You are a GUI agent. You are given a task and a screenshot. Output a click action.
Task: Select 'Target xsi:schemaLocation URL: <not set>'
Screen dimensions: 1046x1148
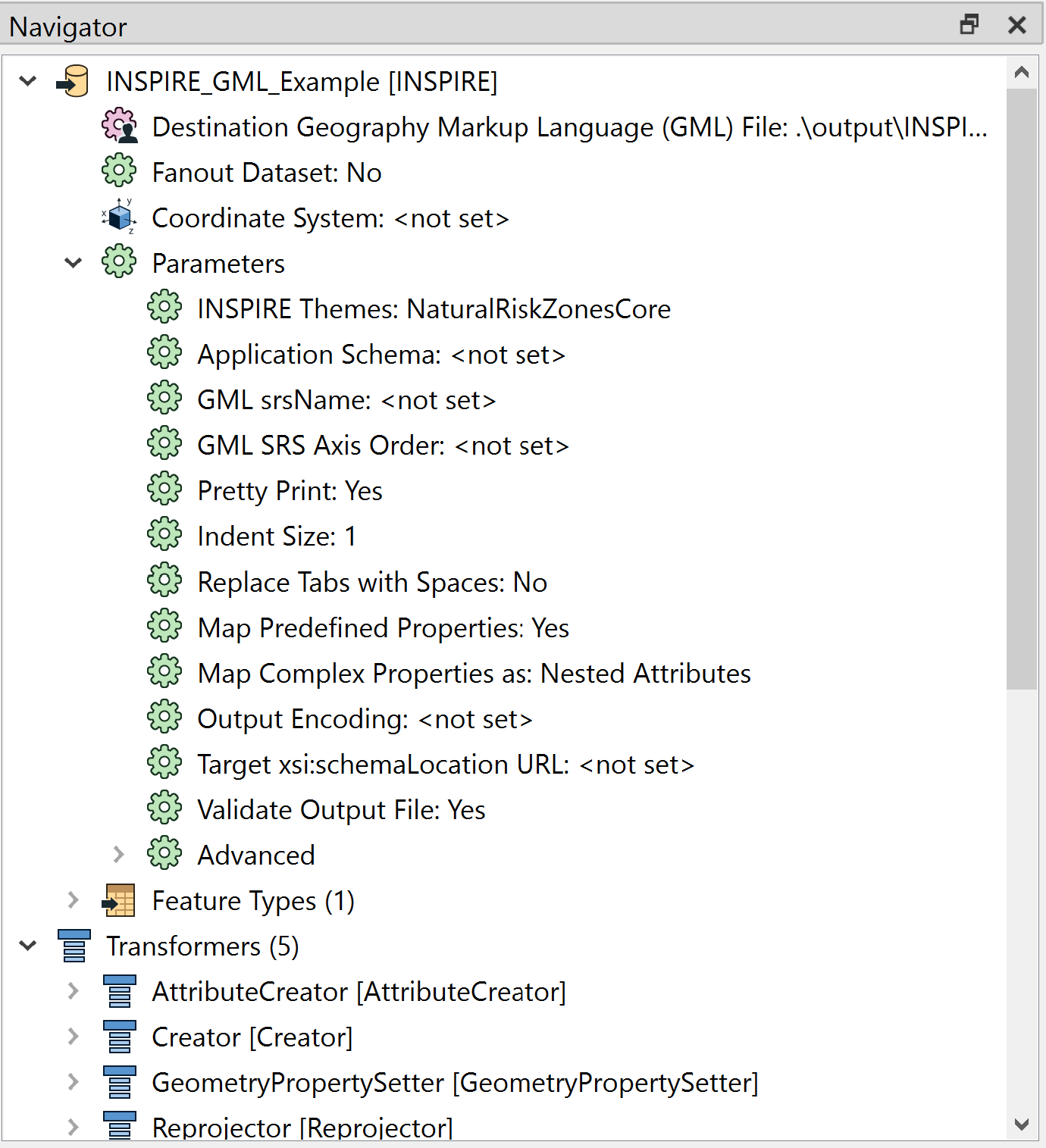click(446, 765)
